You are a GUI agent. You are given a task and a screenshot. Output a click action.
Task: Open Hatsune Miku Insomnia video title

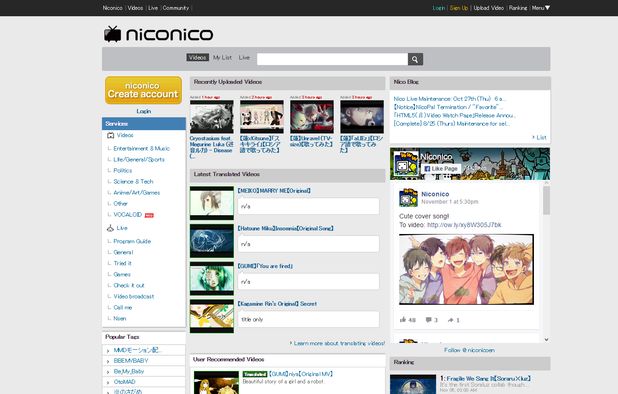pyautogui.click(x=285, y=229)
